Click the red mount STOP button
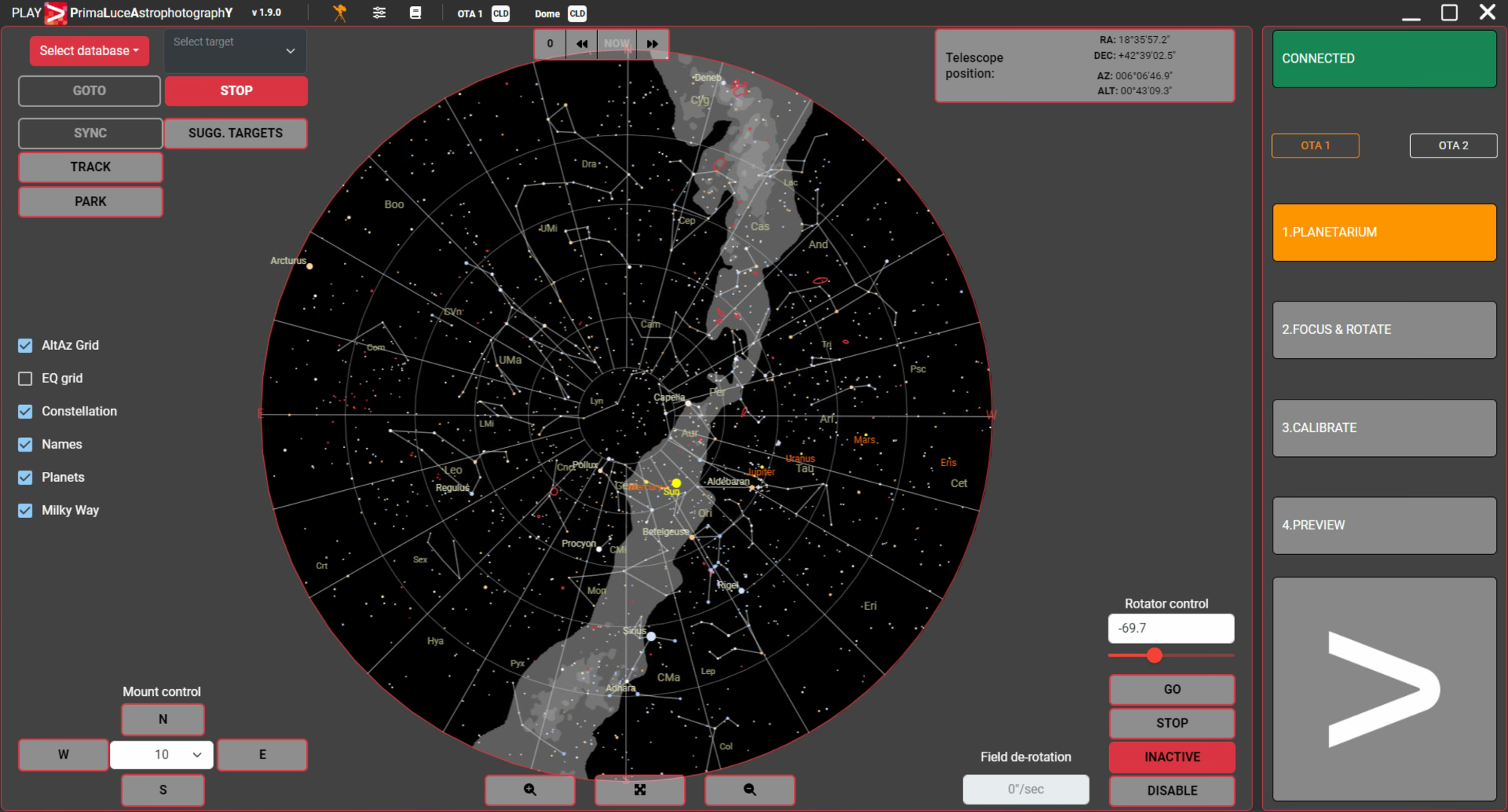This screenshot has height=812, width=1508. tap(236, 90)
